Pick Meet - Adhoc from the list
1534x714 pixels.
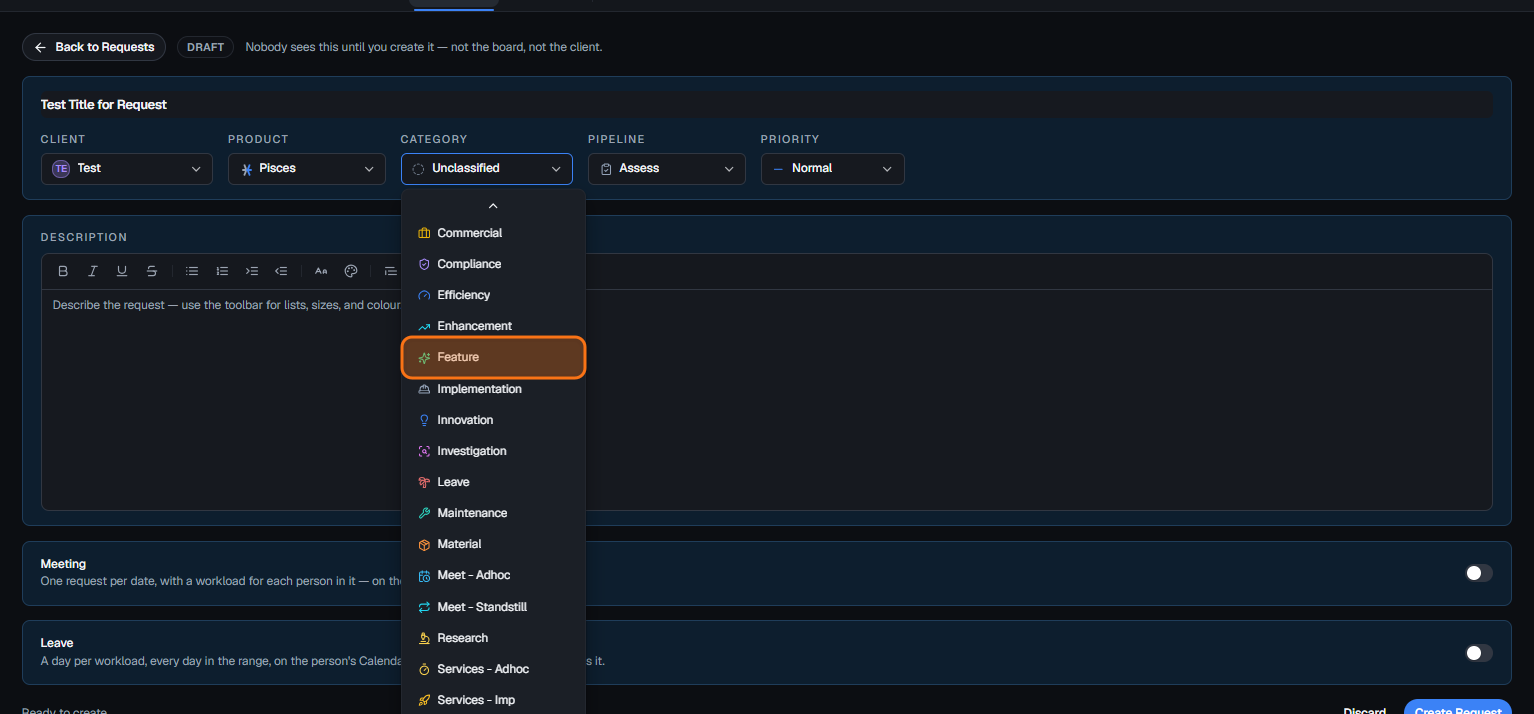tap(493, 575)
